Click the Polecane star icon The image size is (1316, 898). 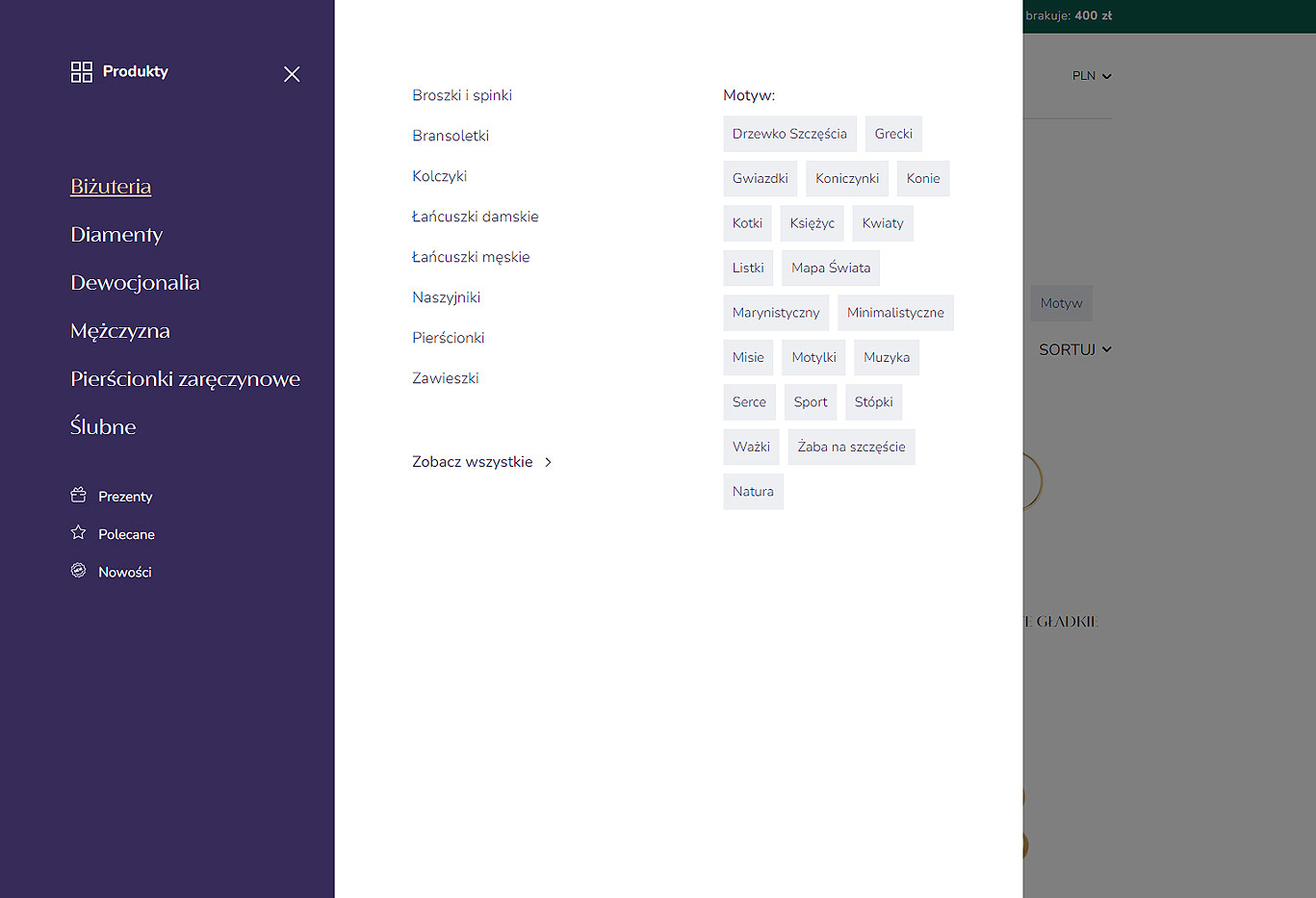pyautogui.click(x=79, y=533)
